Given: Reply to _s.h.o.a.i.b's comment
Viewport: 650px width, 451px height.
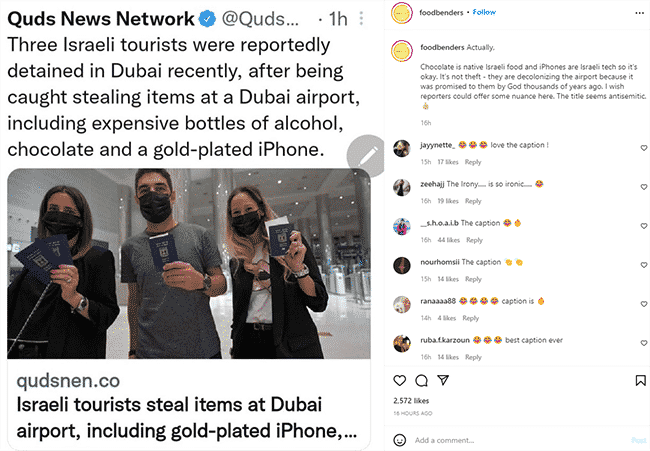Looking at the screenshot, I should pos(474,240).
